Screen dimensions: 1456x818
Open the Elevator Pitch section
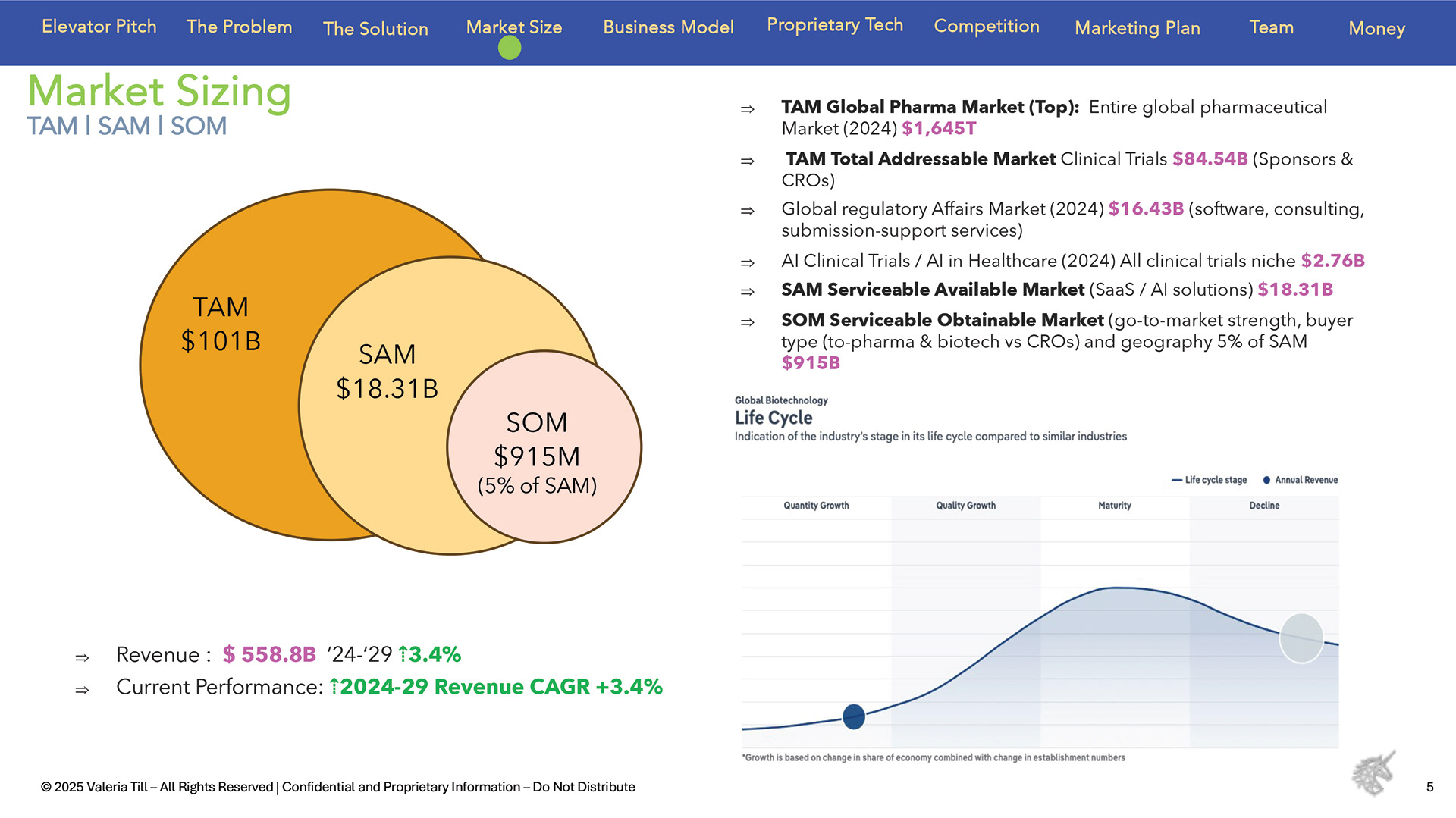[99, 27]
